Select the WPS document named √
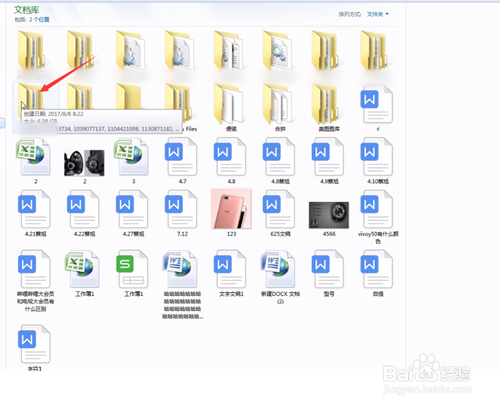Viewport: 500px width, 407px height. [378, 107]
